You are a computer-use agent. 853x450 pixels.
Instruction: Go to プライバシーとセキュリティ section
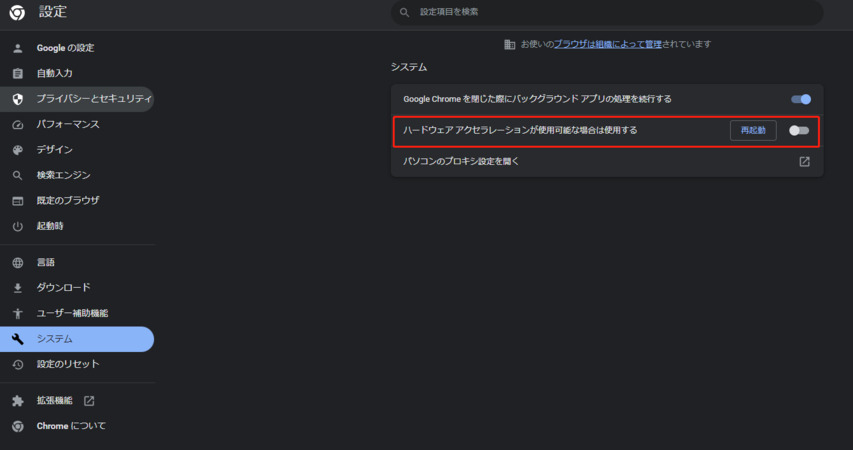click(x=77, y=98)
